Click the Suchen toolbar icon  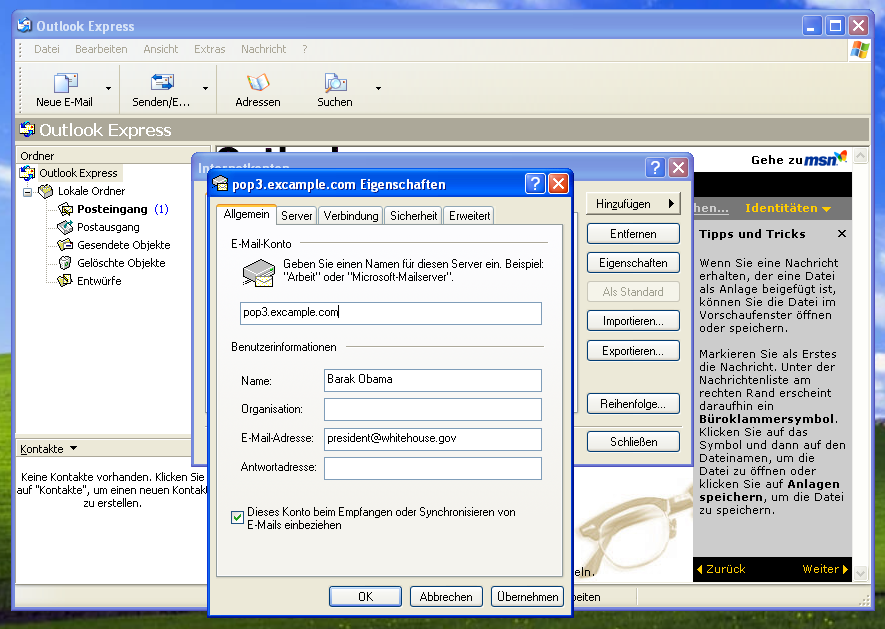click(x=335, y=84)
